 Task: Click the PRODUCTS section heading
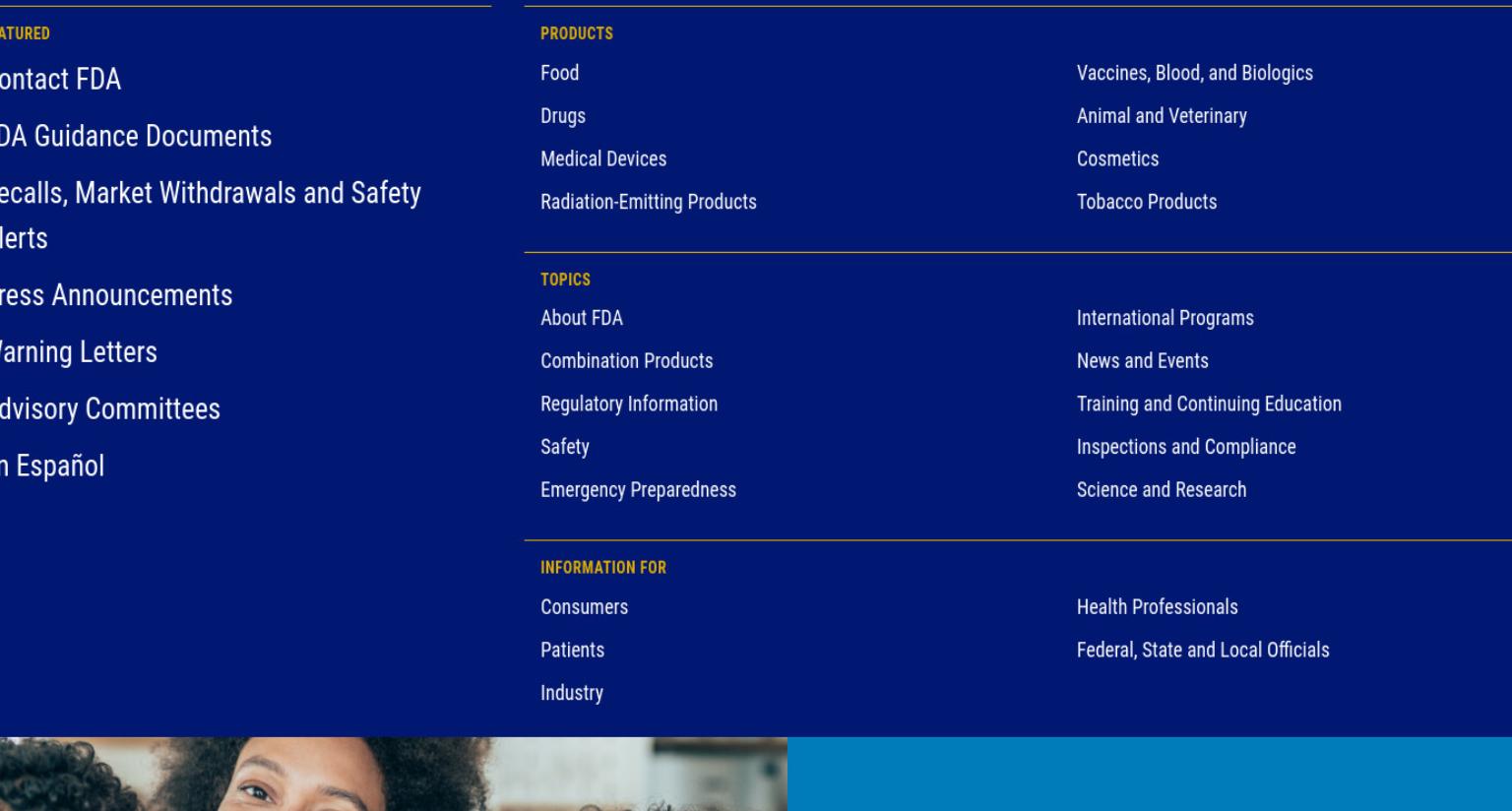[x=577, y=33]
